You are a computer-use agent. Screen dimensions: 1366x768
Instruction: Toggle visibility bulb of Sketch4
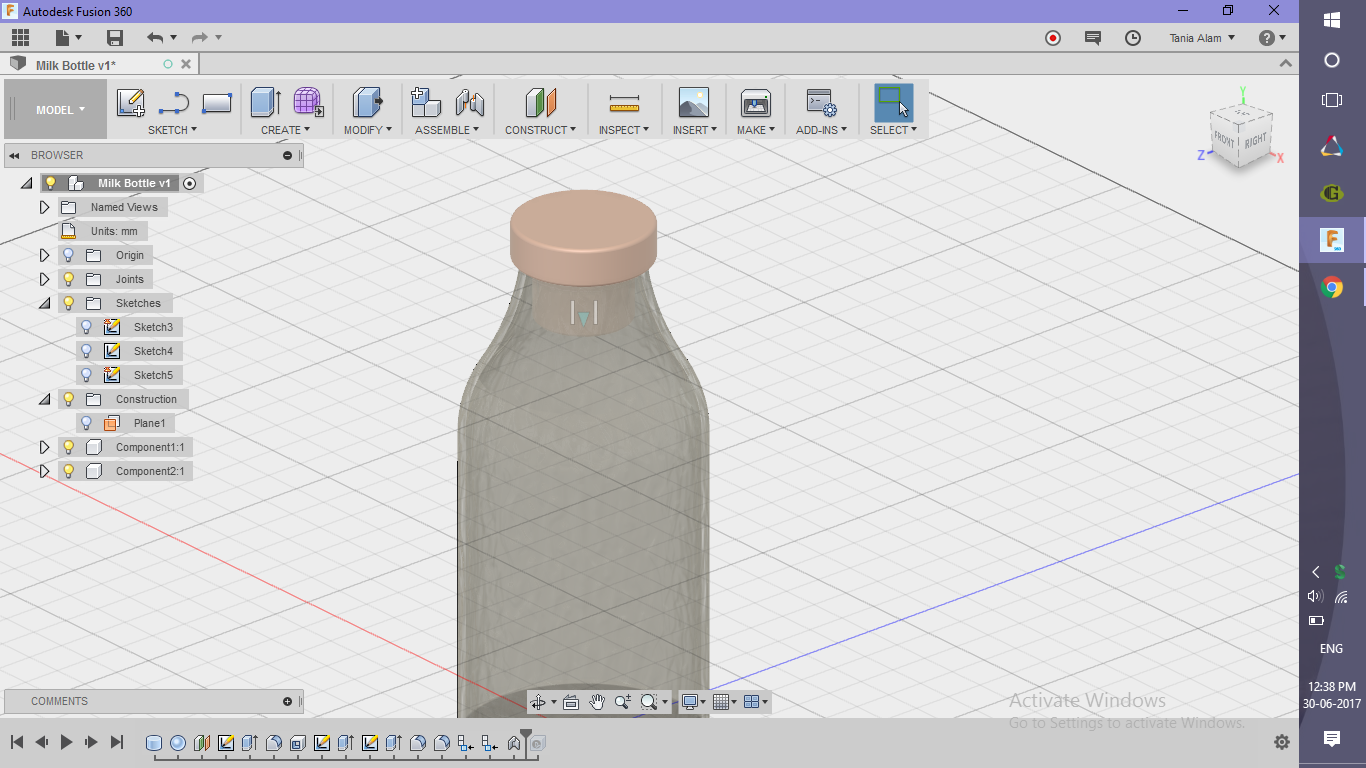[87, 351]
